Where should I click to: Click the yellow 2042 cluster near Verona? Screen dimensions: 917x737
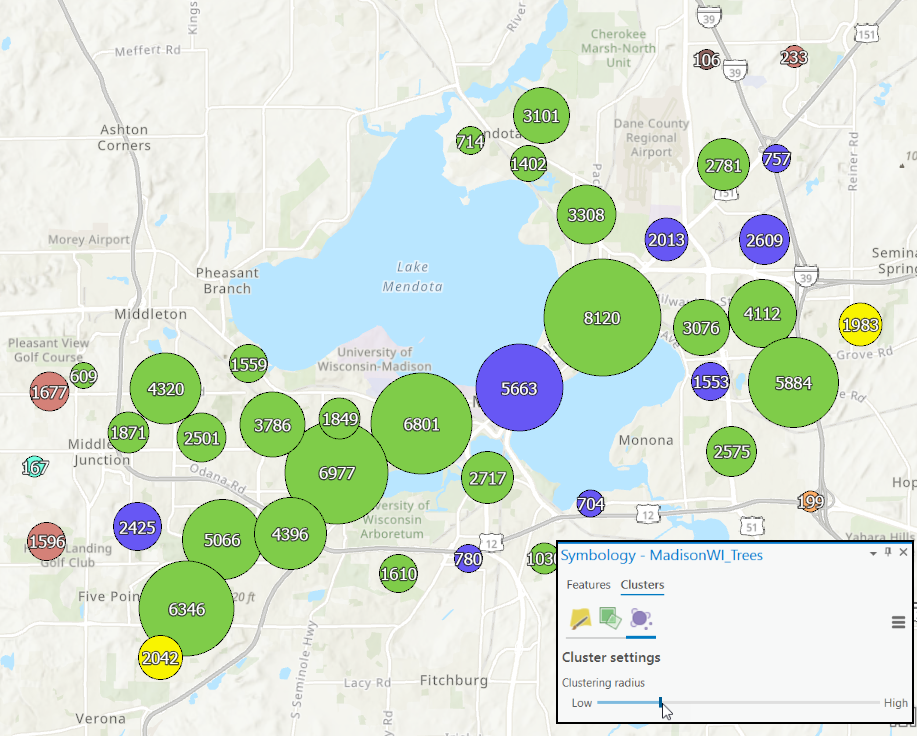click(159, 659)
